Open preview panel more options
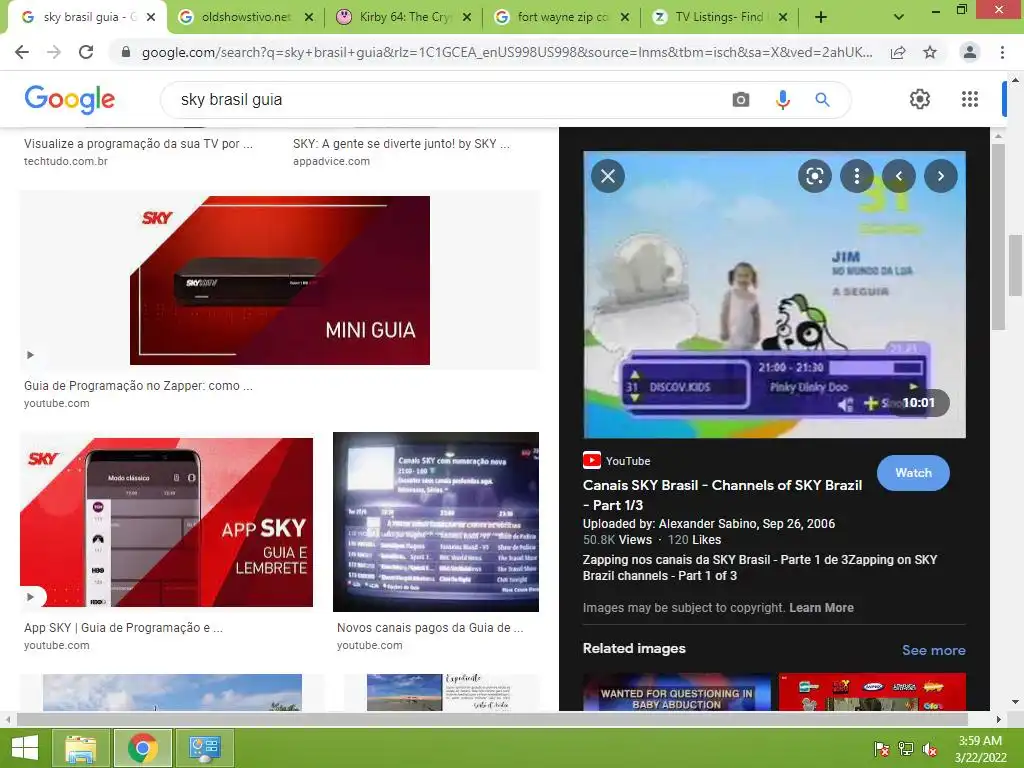1024x768 pixels. (857, 176)
